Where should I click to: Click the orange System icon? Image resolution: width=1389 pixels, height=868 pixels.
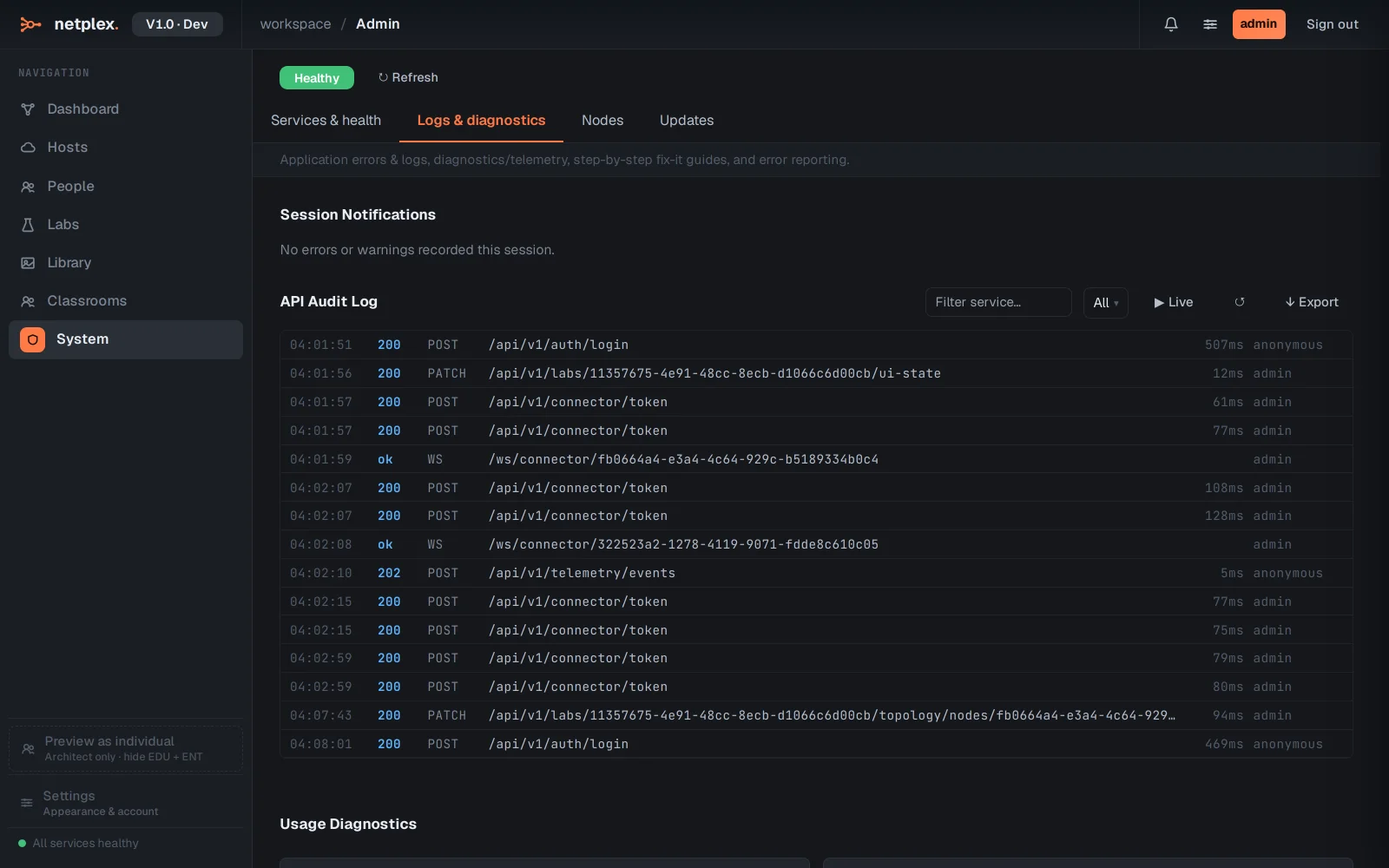(33, 339)
